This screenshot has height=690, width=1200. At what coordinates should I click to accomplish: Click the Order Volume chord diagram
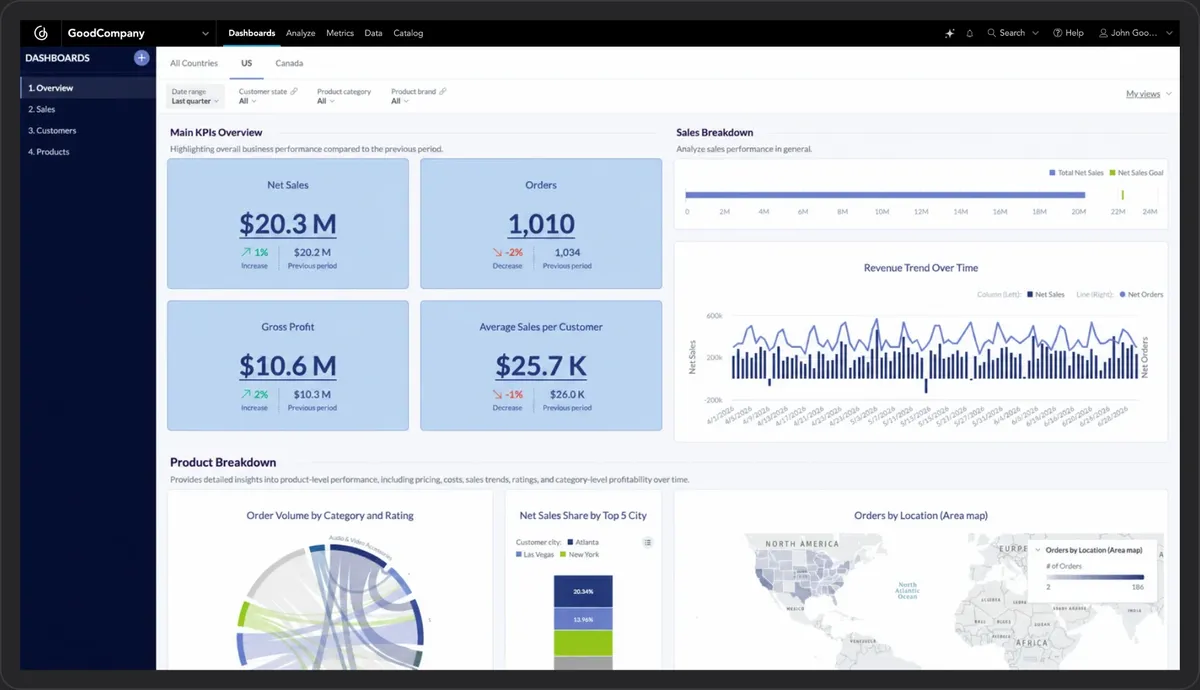(x=329, y=605)
